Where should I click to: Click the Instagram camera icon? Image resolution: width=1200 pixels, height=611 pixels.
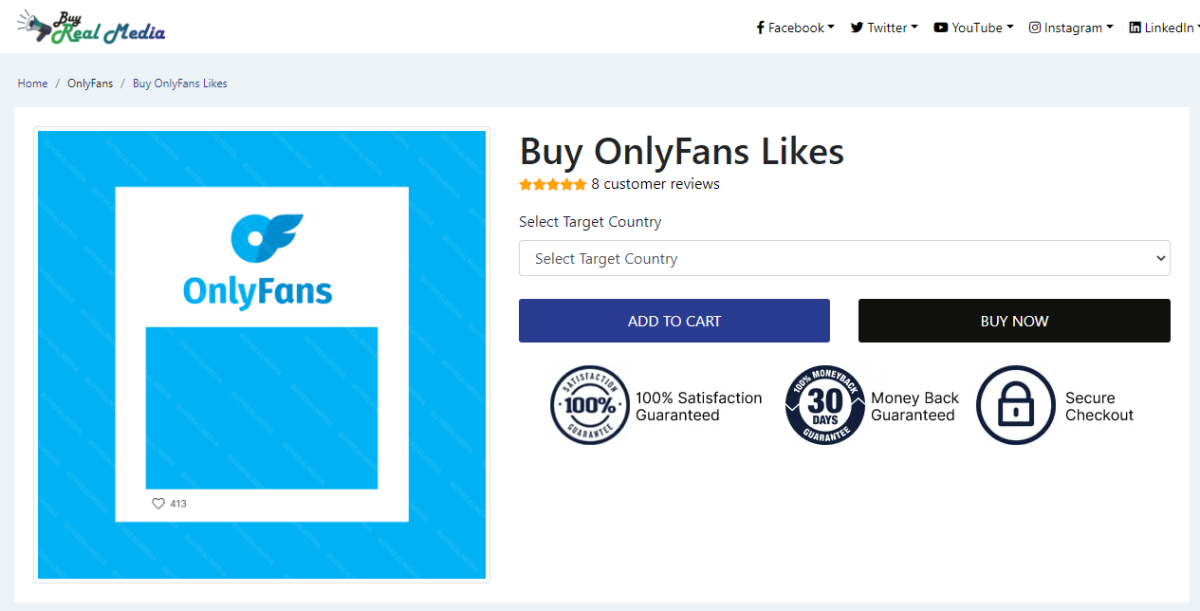[x=1035, y=28]
